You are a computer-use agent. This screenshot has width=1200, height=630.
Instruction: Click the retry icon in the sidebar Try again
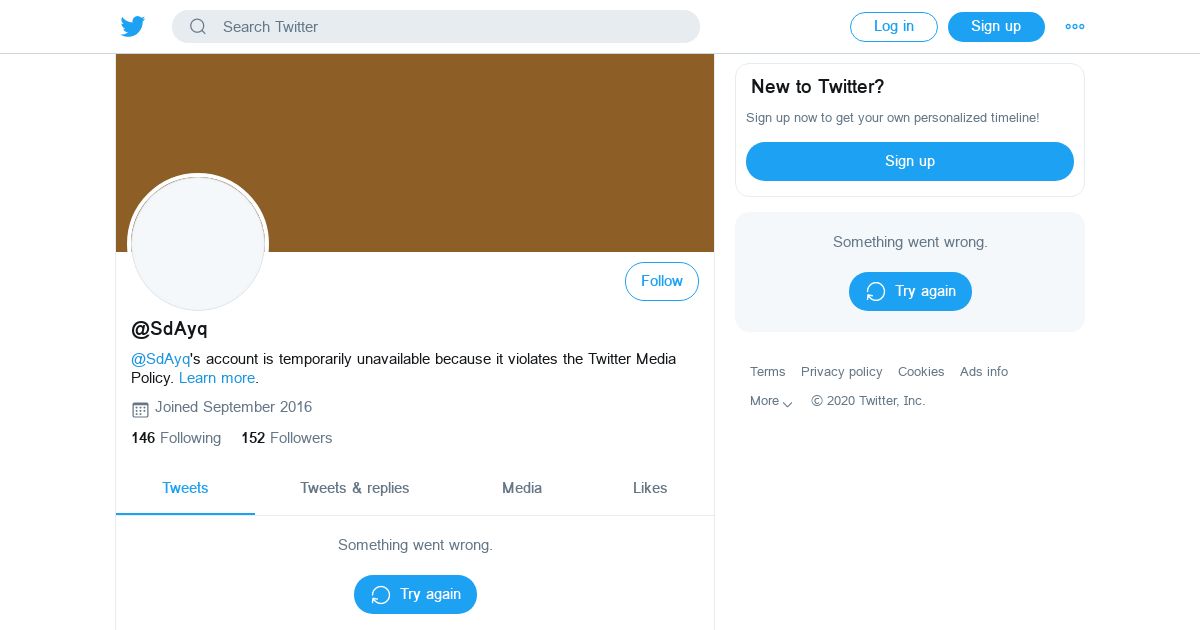click(x=876, y=292)
